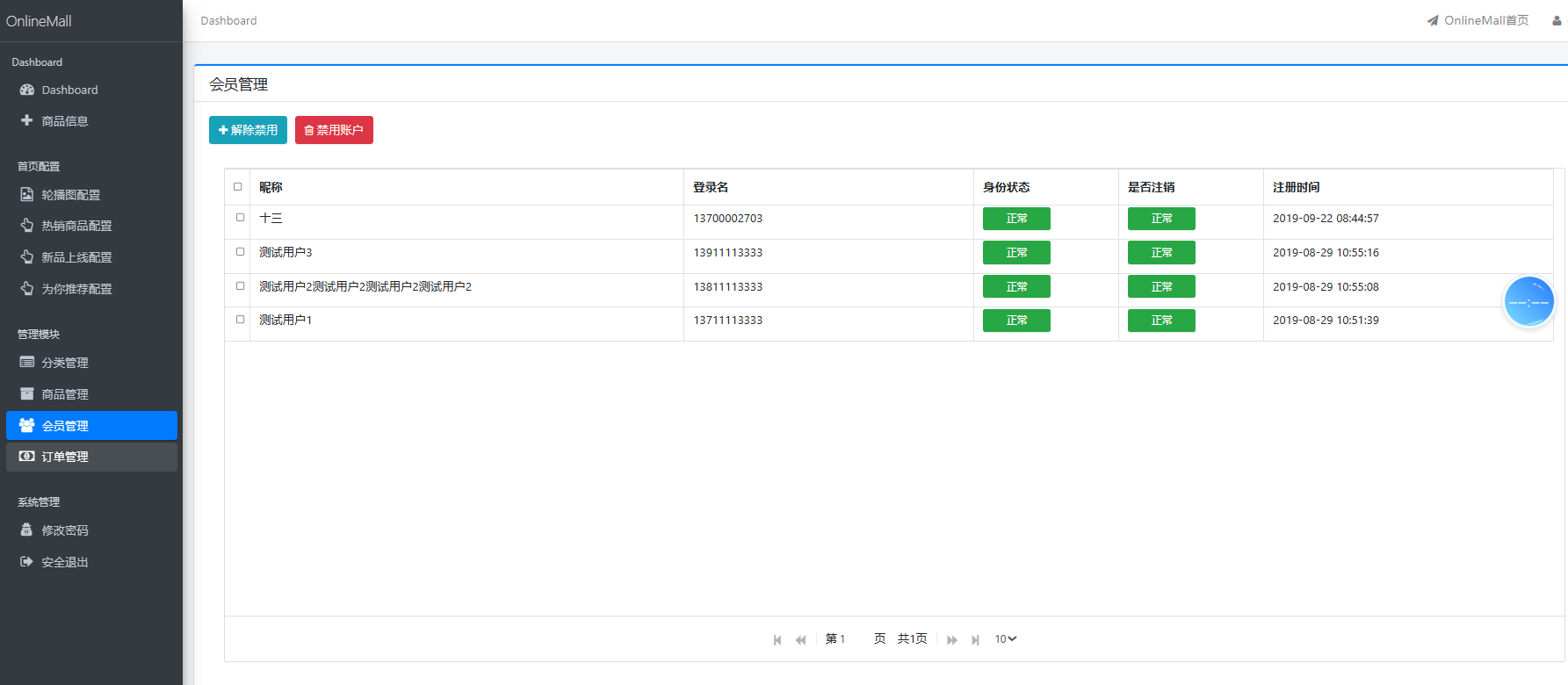The height and width of the screenshot is (685, 1568).
Task: Click the image icon beside 轮播图配置
Action: click(x=27, y=194)
